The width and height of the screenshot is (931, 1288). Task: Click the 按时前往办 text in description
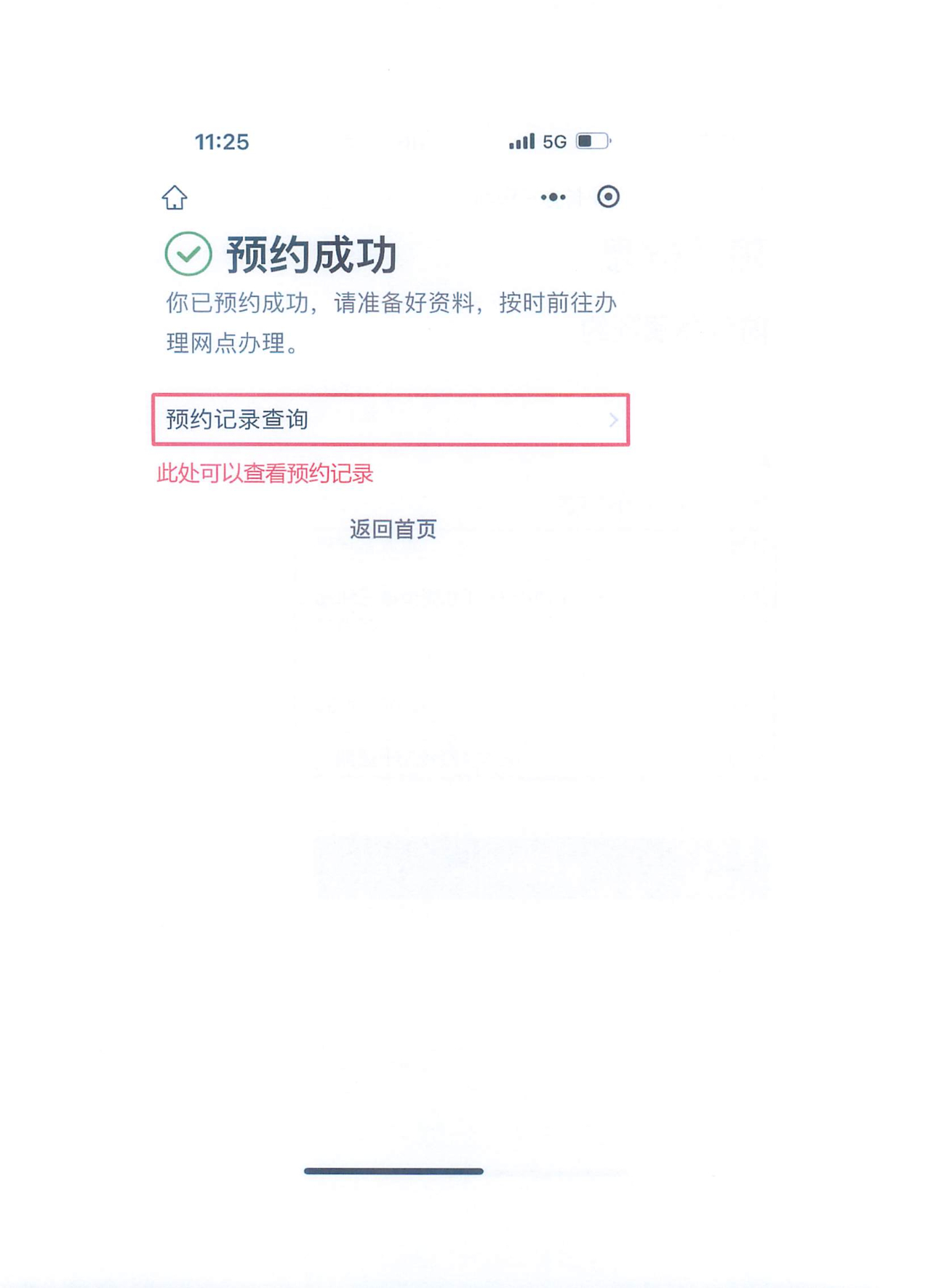[x=558, y=303]
